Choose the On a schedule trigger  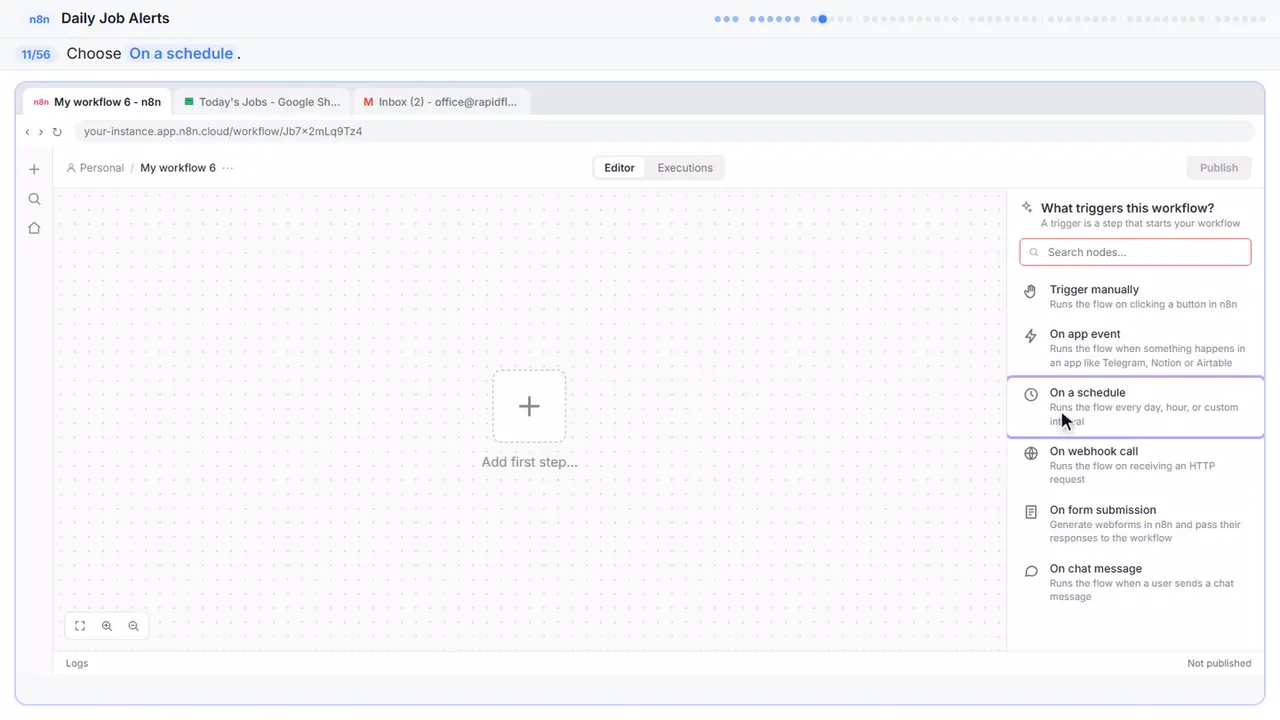click(x=1135, y=407)
